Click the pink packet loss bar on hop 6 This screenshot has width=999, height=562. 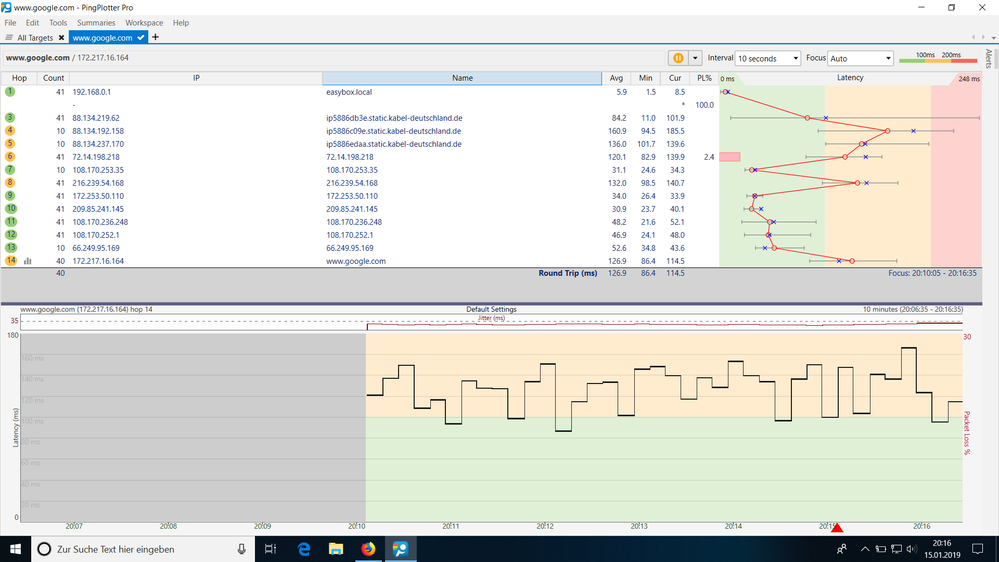point(729,157)
